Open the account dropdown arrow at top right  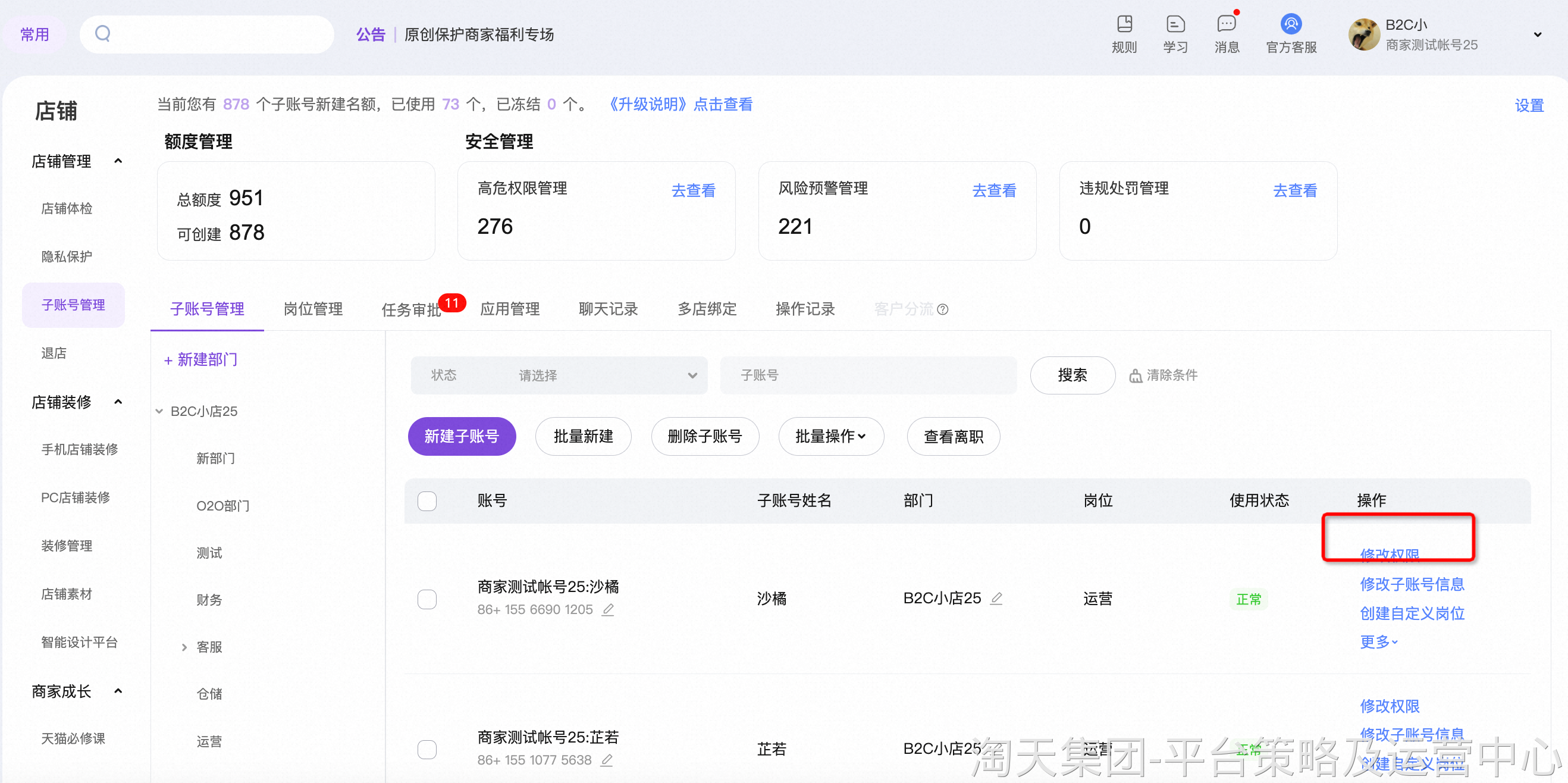click(1537, 35)
